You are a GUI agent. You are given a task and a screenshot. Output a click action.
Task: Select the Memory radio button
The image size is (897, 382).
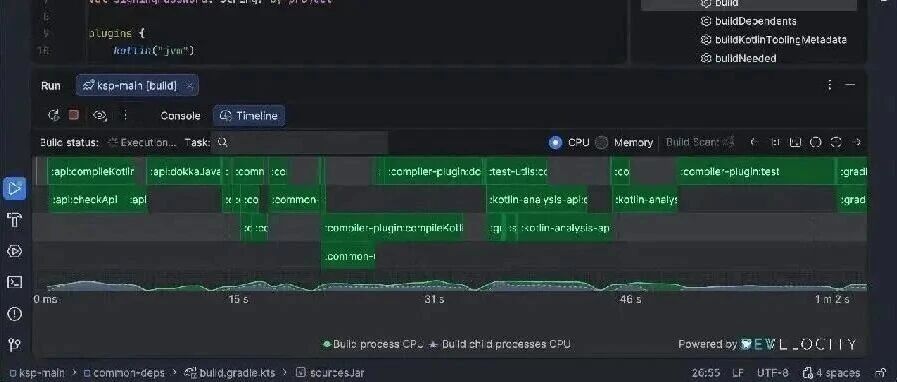(601, 142)
